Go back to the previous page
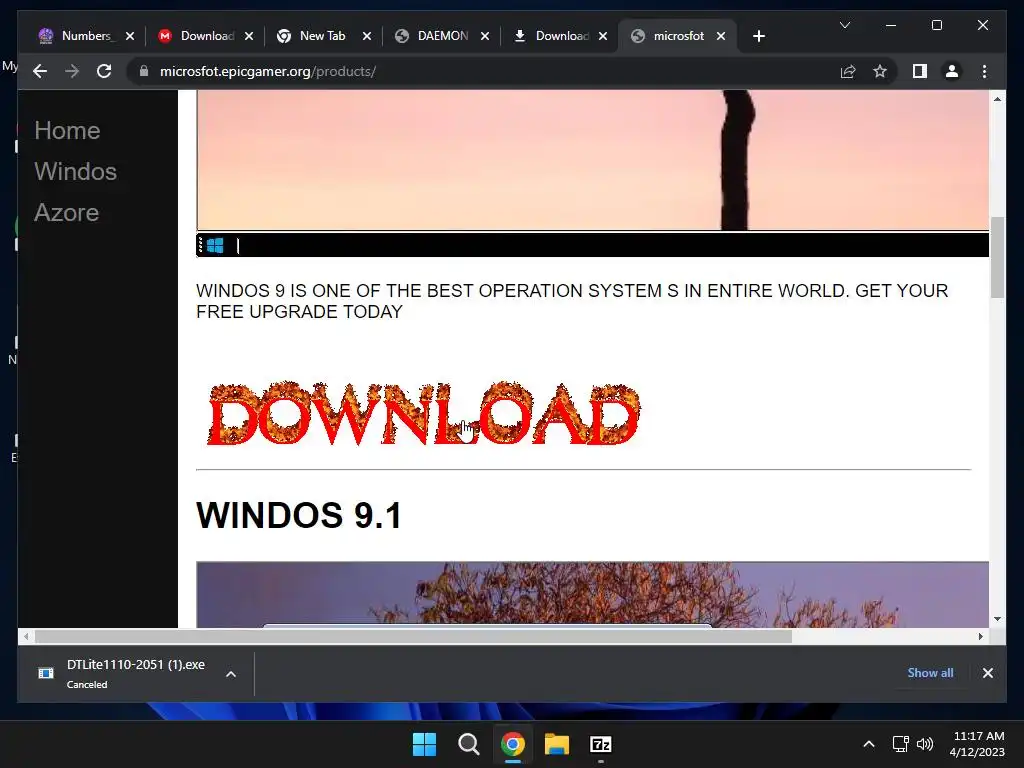 click(40, 71)
